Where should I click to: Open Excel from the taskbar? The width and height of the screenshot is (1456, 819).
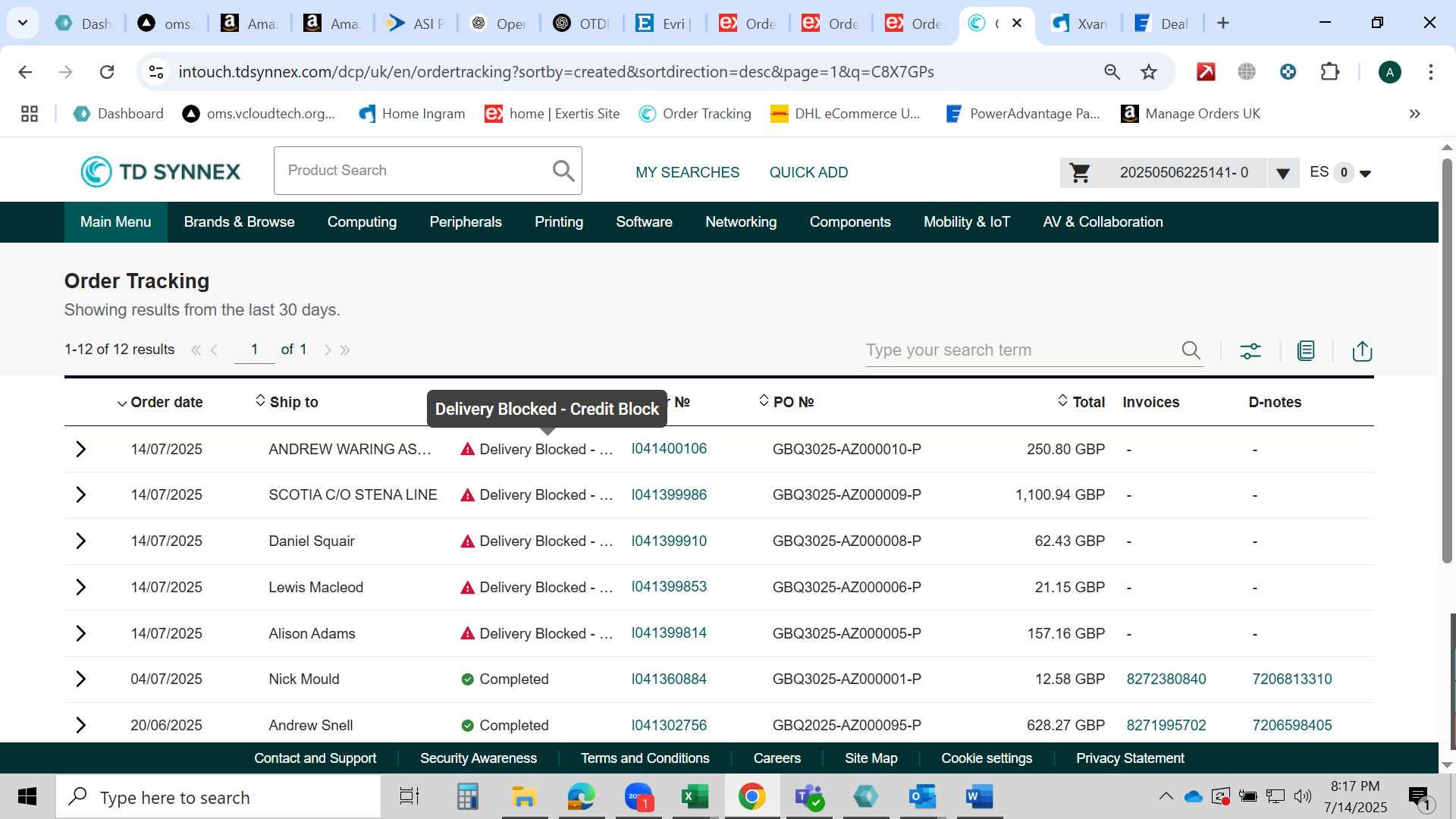point(694,796)
